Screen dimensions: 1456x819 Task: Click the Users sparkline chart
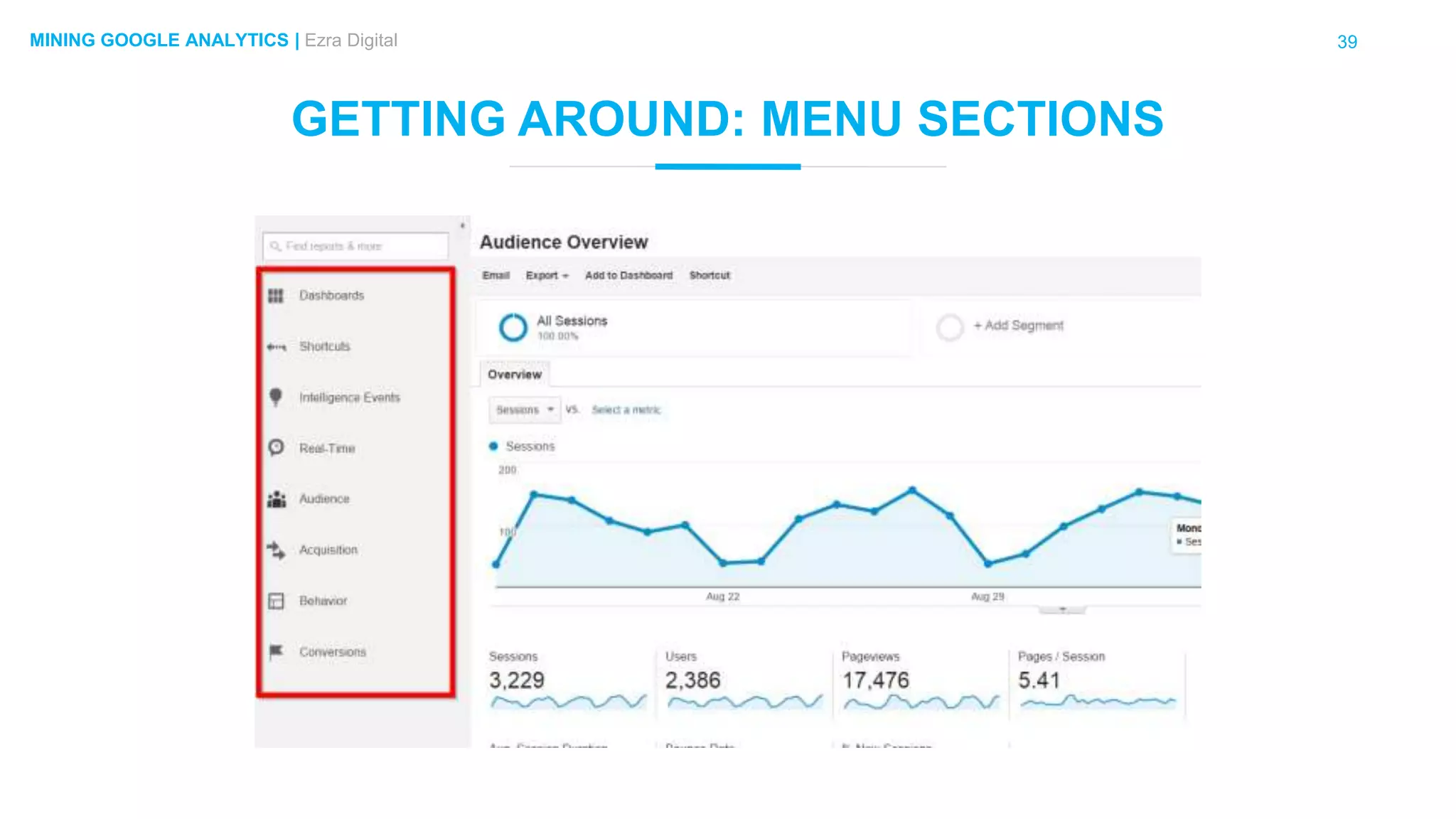point(745,702)
